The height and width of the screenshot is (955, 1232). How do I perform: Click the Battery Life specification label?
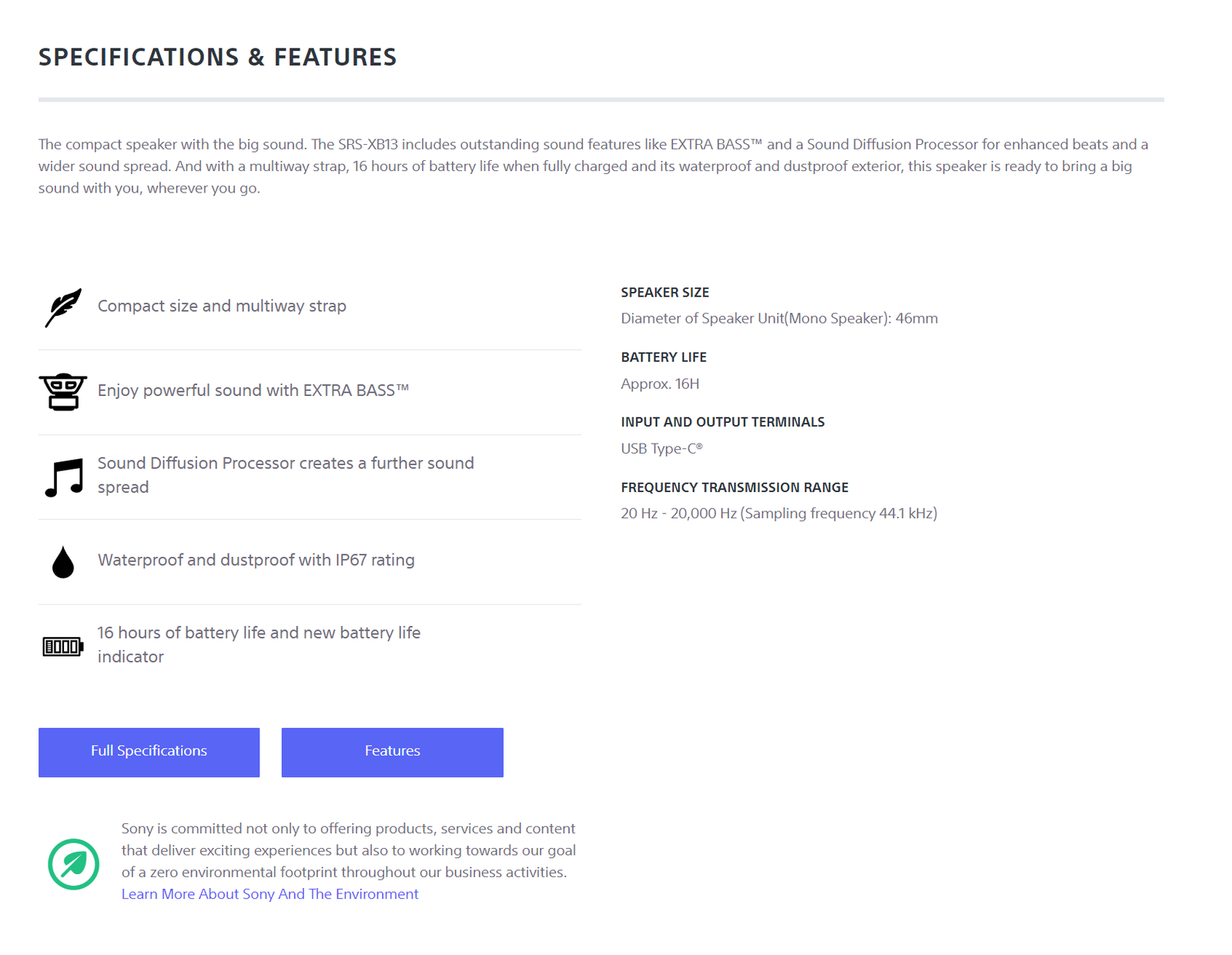tap(663, 357)
